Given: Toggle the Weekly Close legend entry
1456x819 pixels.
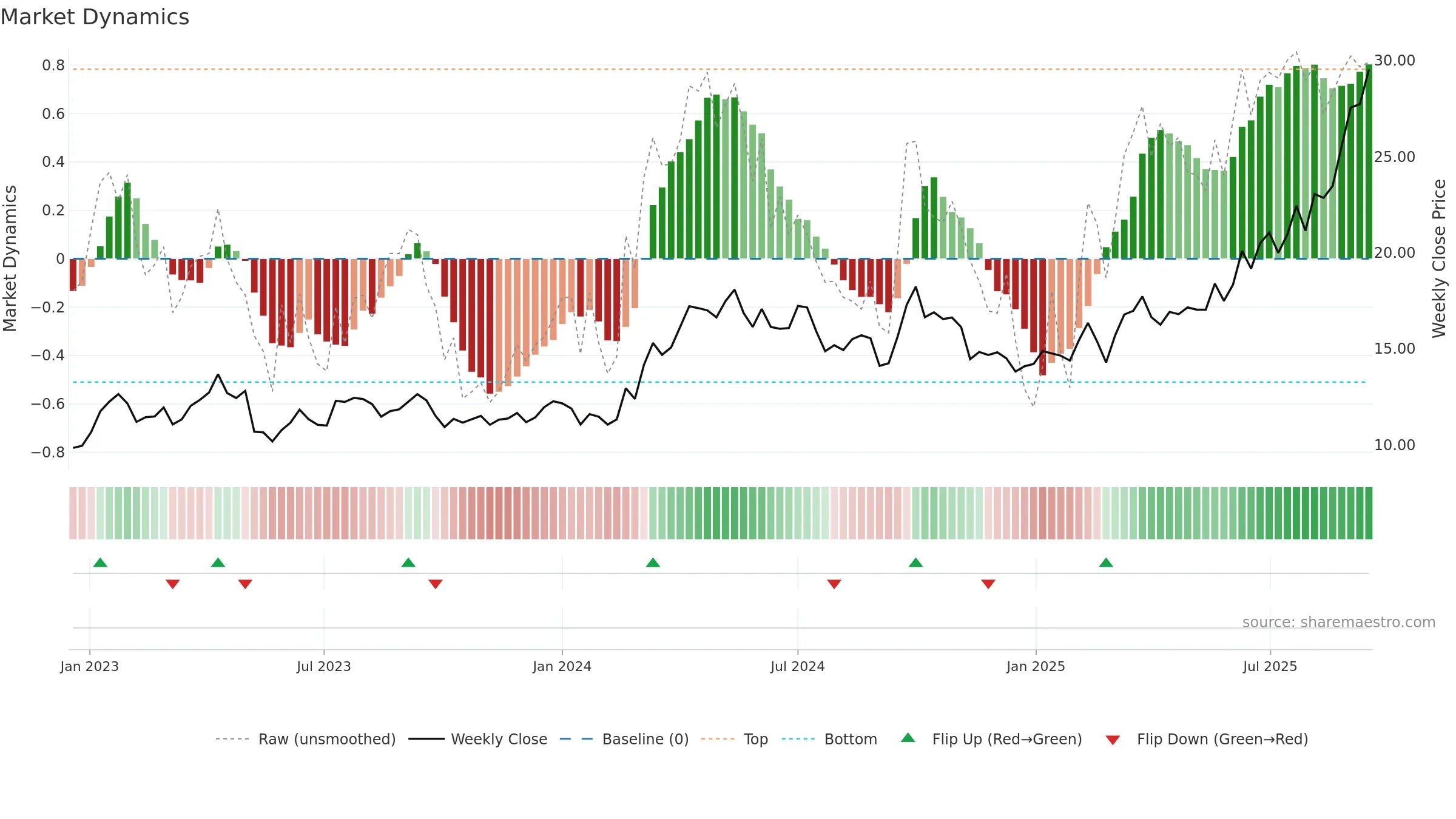Looking at the screenshot, I should tap(499, 739).
